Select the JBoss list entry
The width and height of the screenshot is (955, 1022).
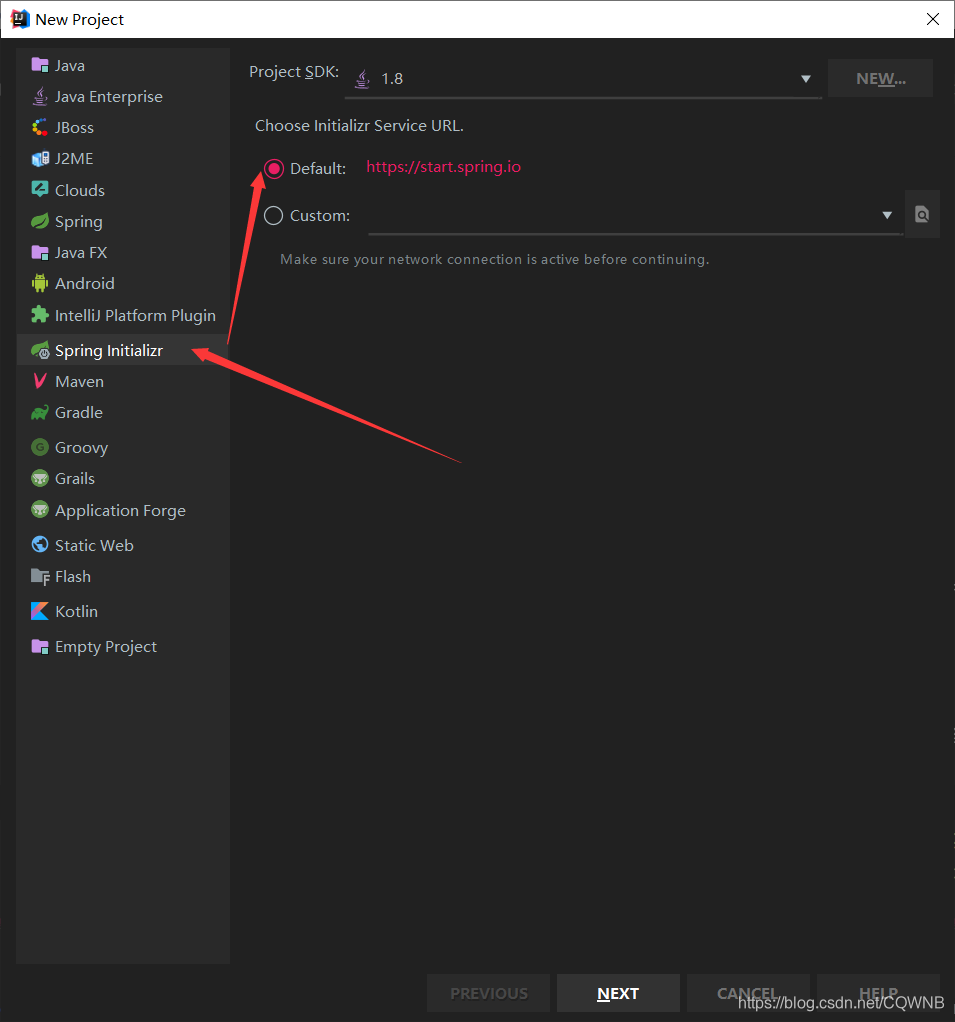[x=123, y=128]
